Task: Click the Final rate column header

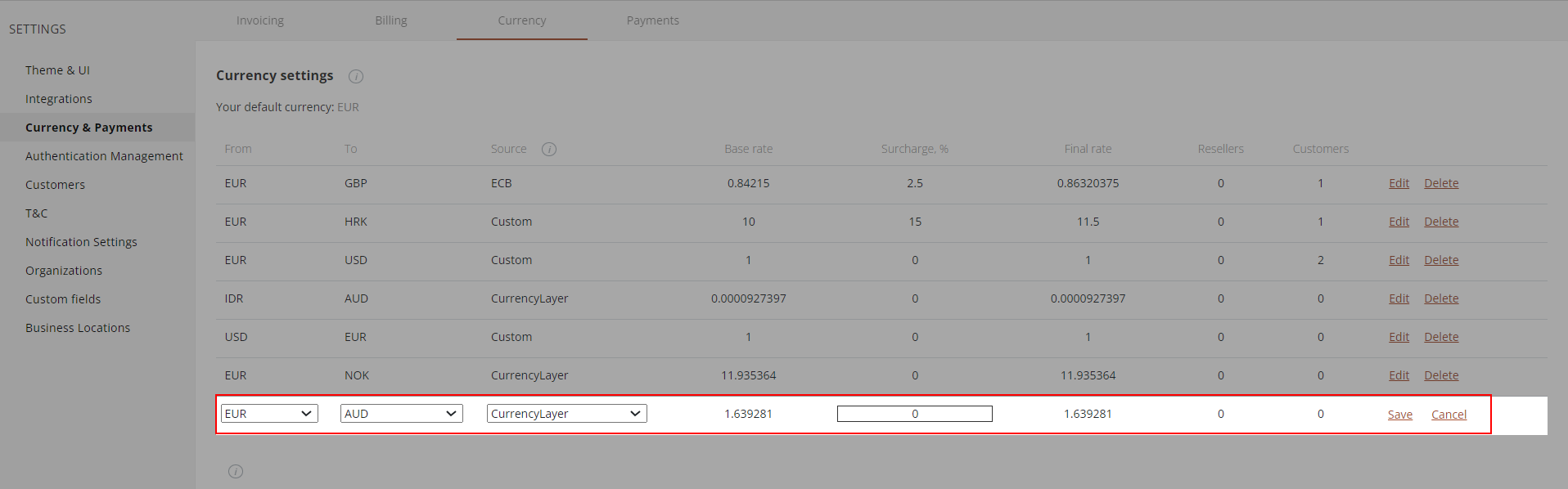Action: [x=1088, y=149]
